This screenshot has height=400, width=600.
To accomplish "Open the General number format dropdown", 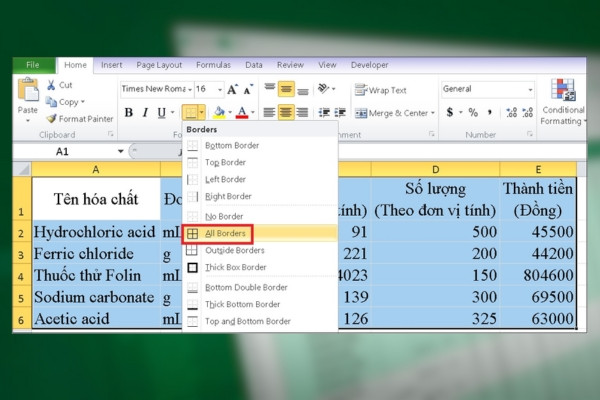I will (530, 90).
